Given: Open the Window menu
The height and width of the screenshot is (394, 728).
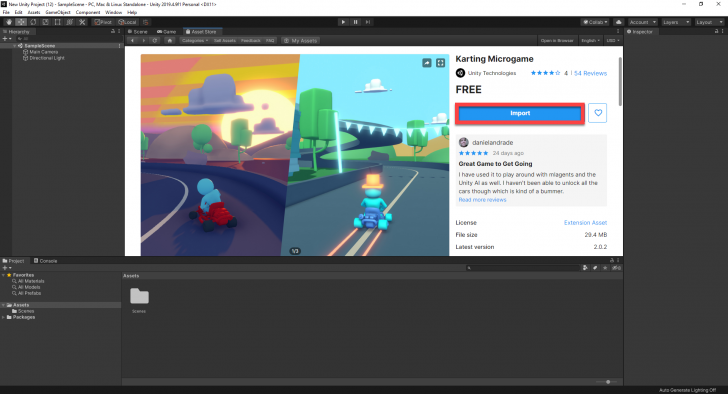Looking at the screenshot, I should [113, 13].
